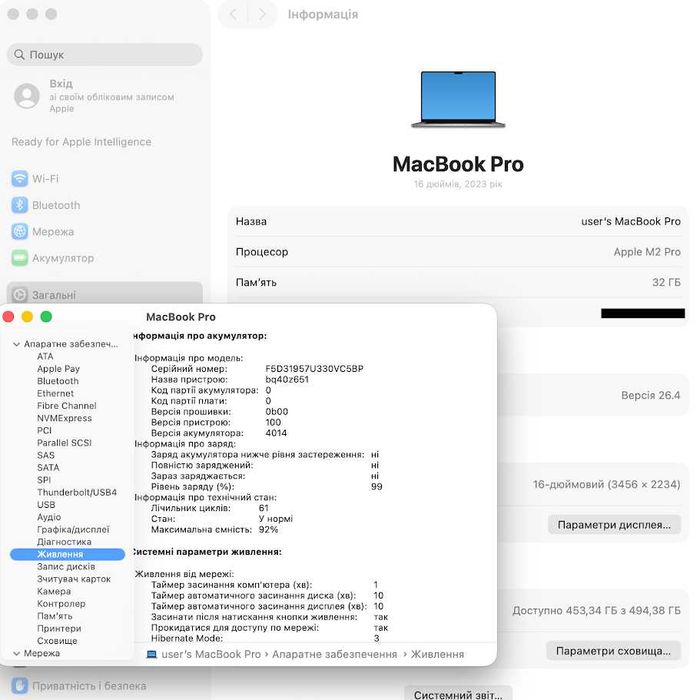This screenshot has width=700, height=700.
Task: Click the green zoom button of System Report
Action: (46, 317)
